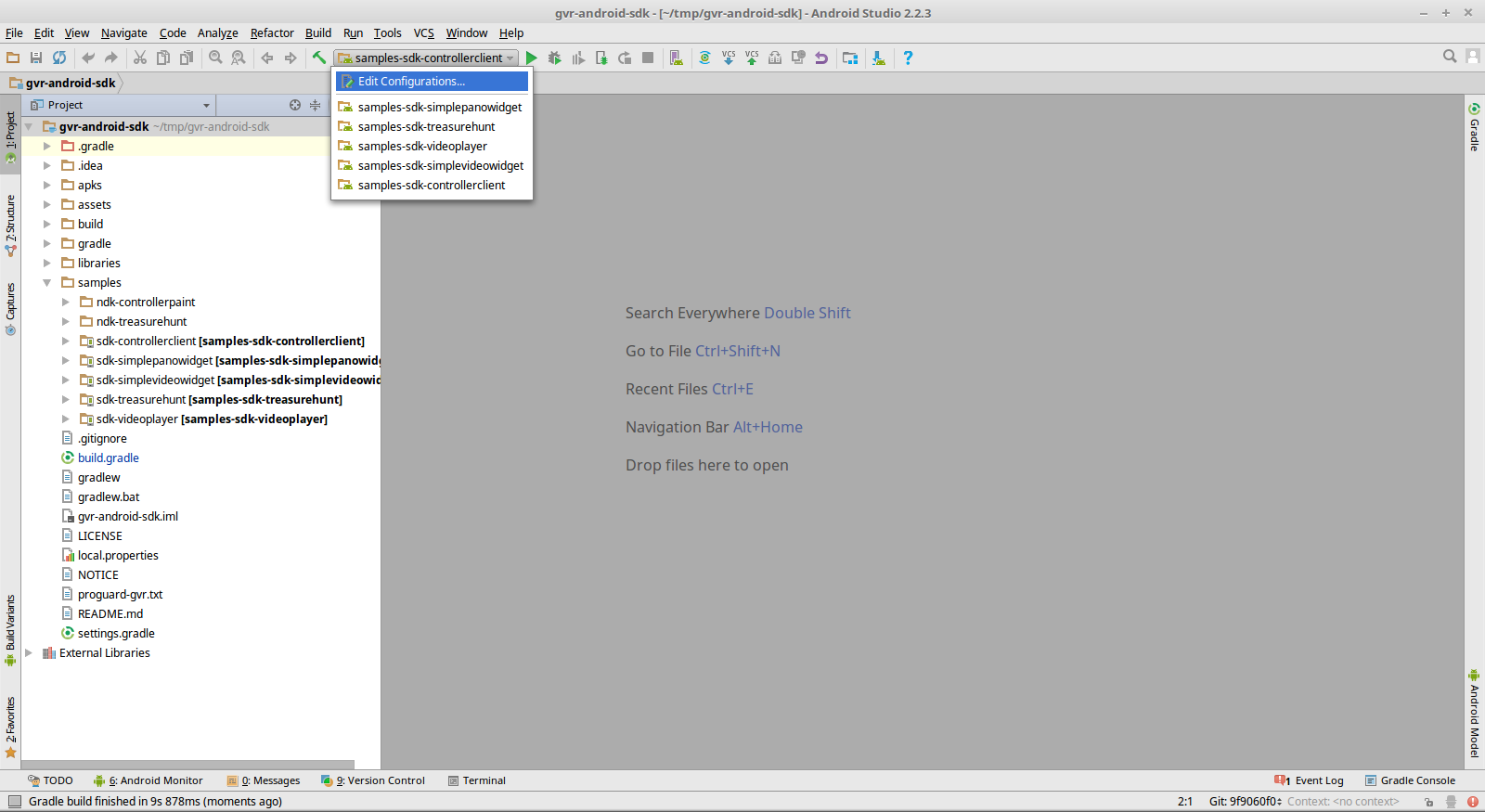Toggle the 1: Project side tool window
Viewport: 1485px width, 812px height.
click(10, 137)
